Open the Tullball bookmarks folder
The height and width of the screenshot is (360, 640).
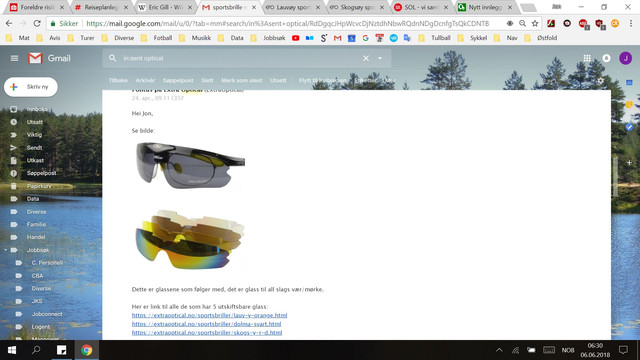pyautogui.click(x=436, y=38)
